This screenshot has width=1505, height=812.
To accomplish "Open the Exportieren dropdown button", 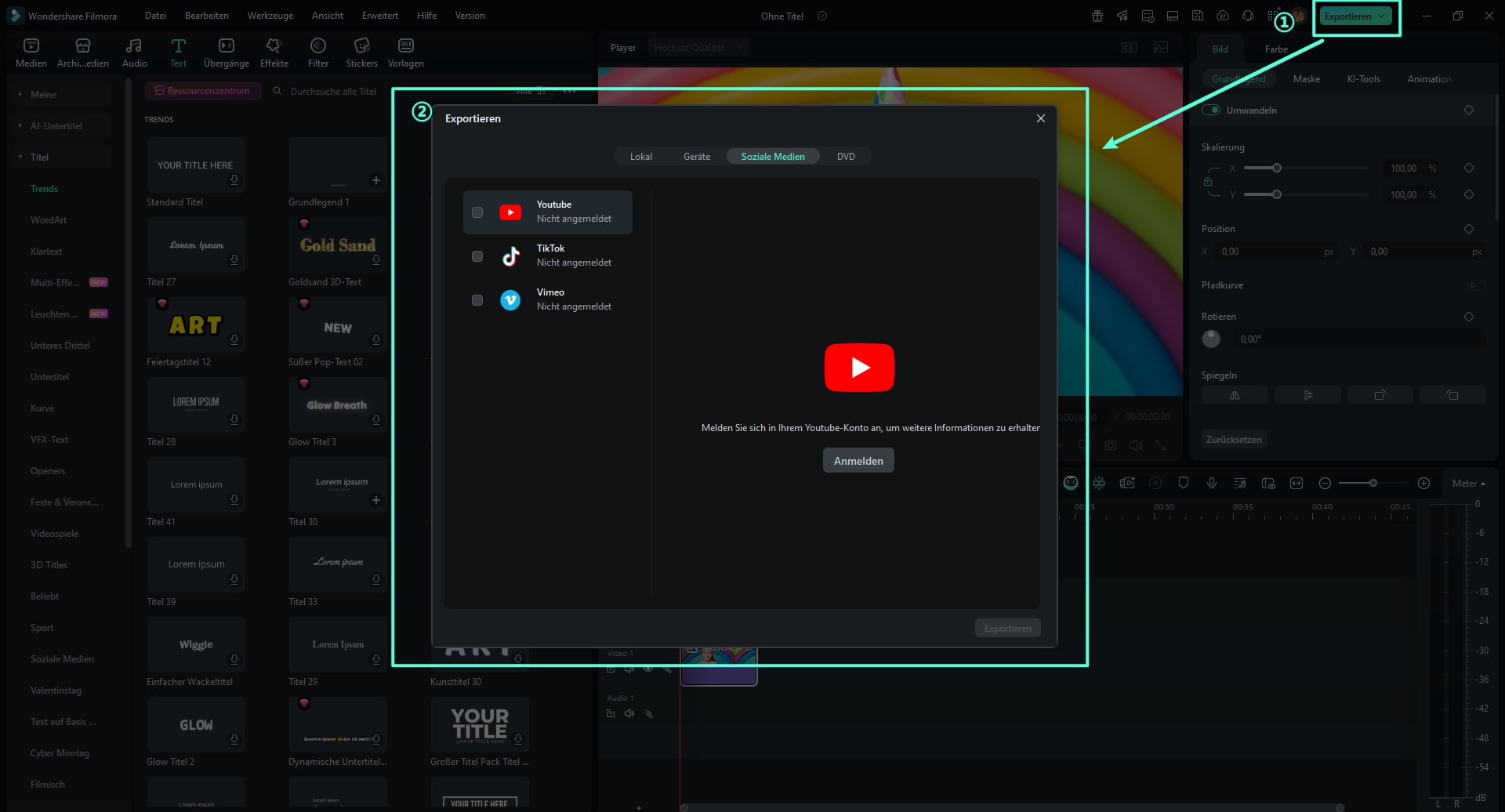I will 1356,16.
